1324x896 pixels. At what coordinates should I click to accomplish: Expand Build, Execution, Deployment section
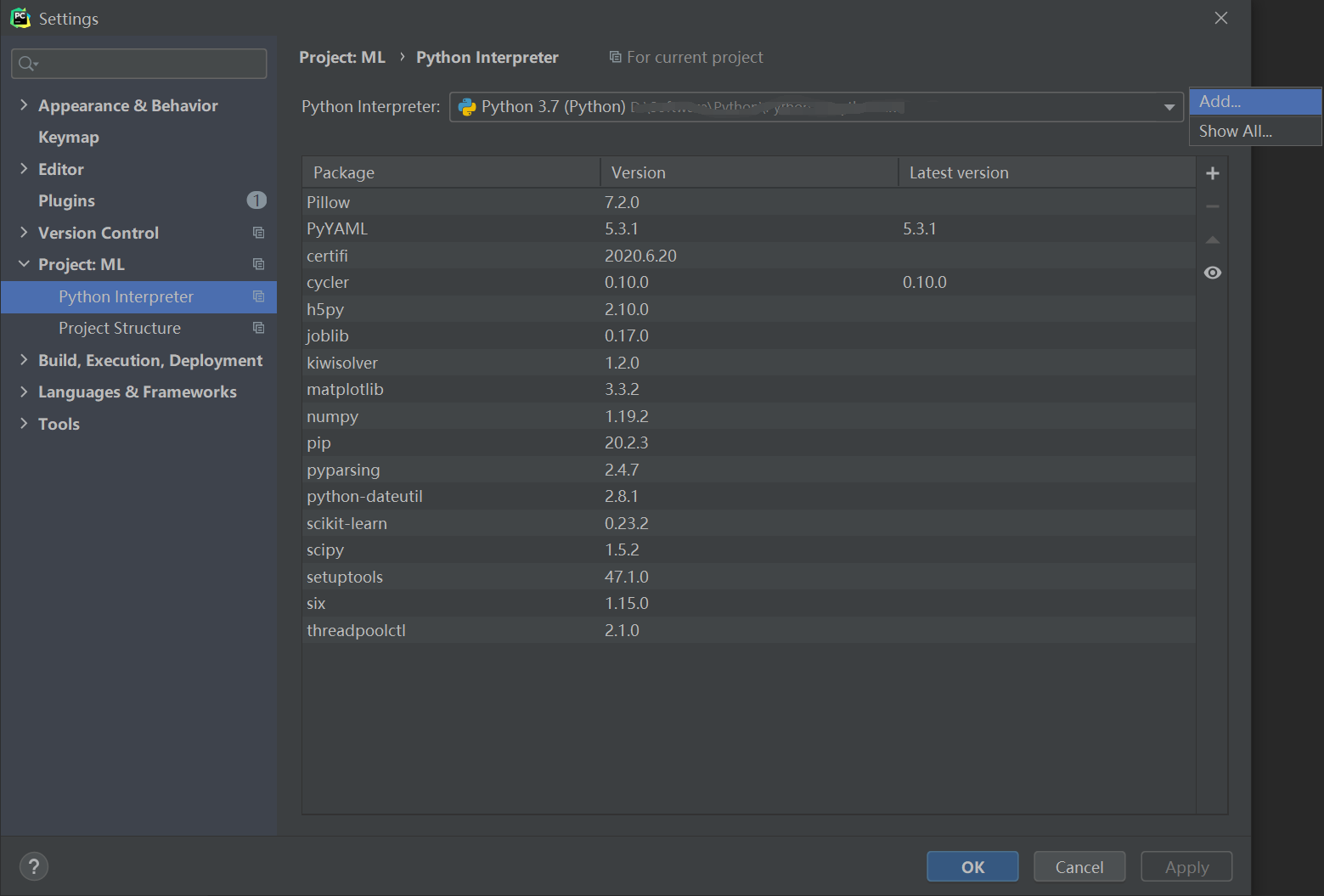coord(24,360)
